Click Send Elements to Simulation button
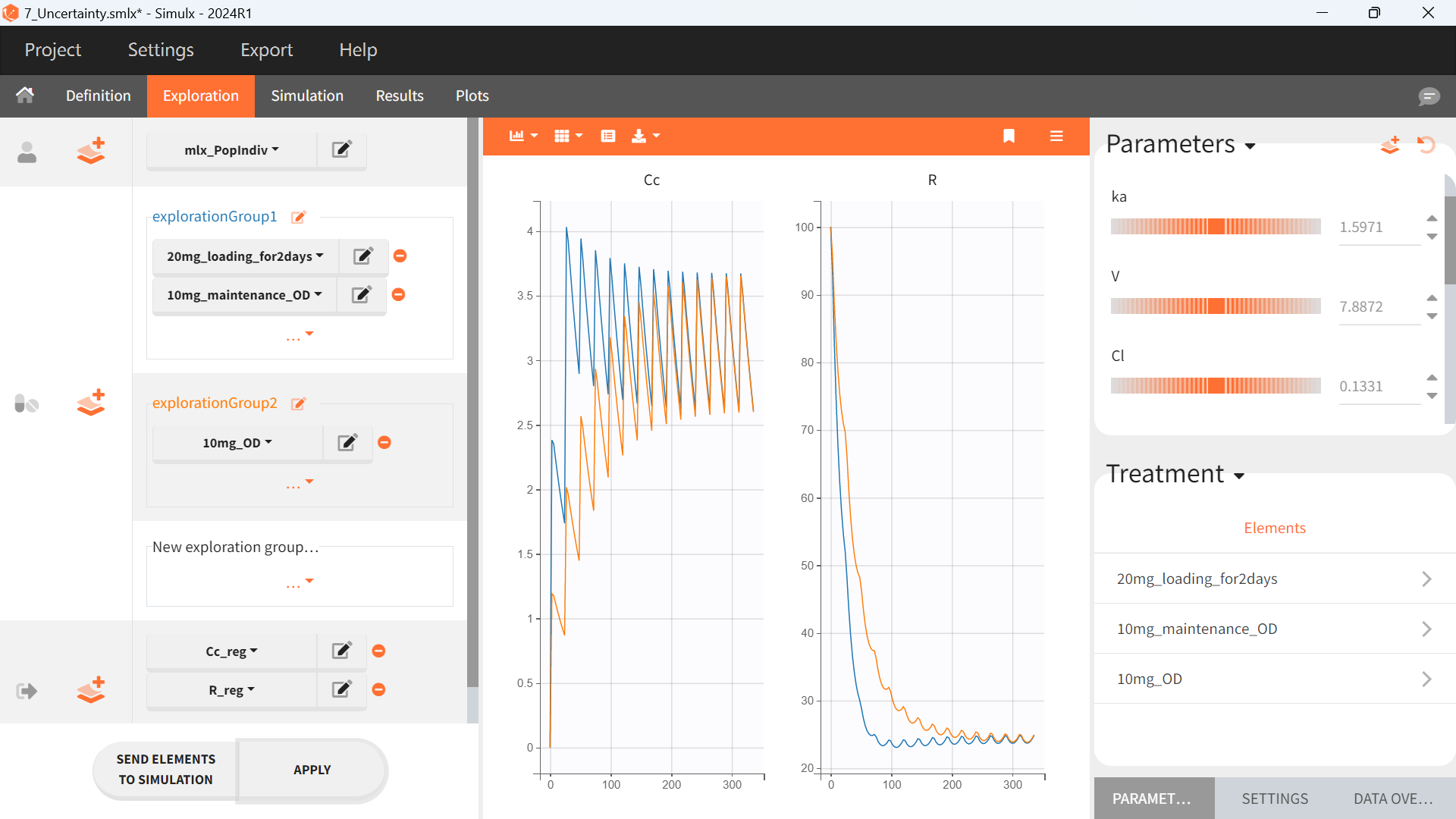 click(x=165, y=770)
